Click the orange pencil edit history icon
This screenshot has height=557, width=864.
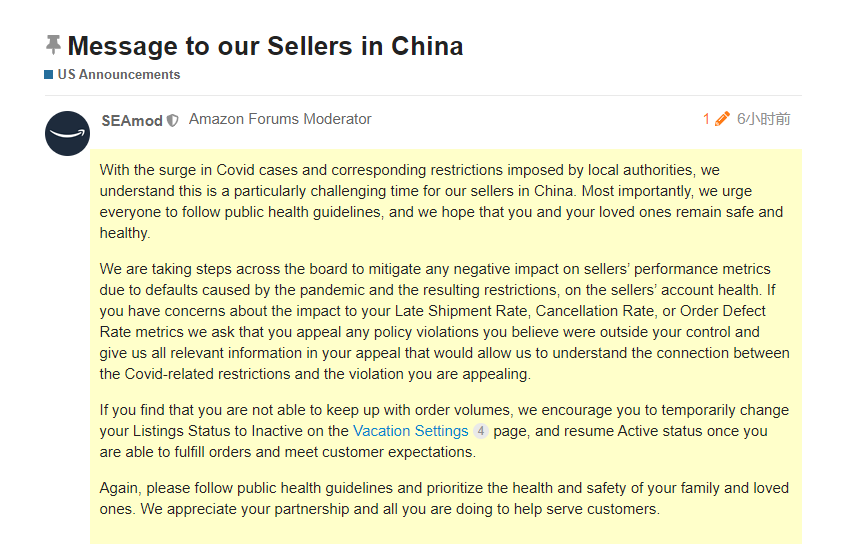point(722,119)
